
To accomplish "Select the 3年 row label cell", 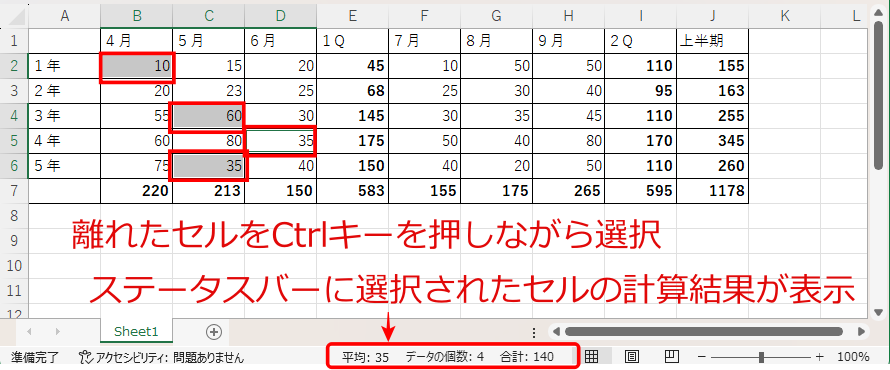I will click(64, 116).
